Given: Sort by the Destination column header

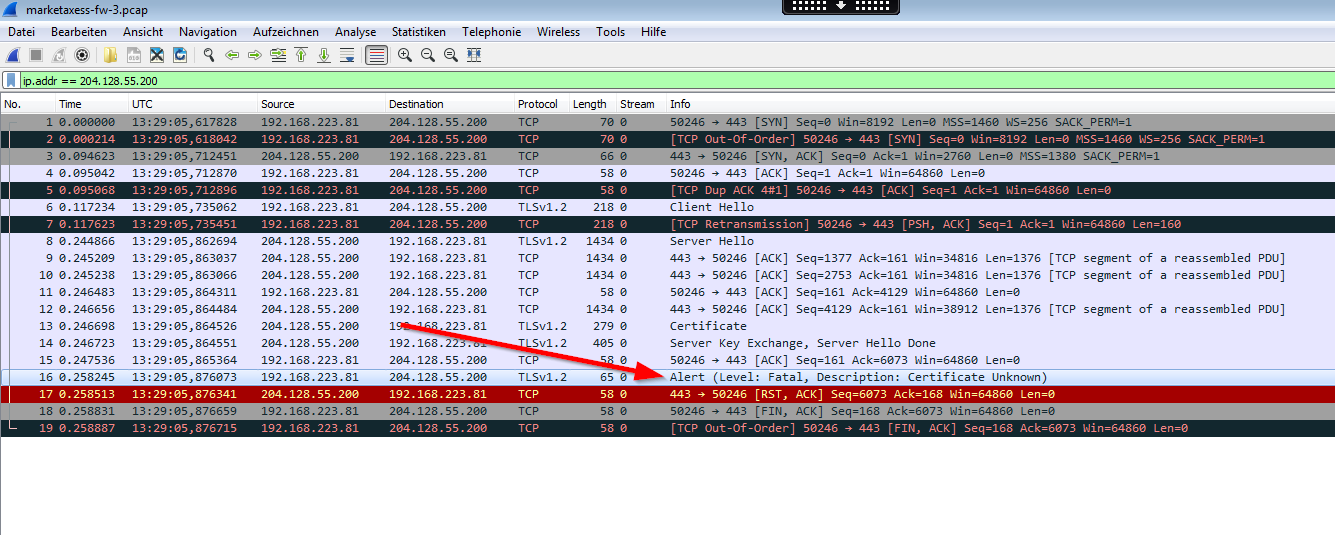Looking at the screenshot, I should click(450, 104).
